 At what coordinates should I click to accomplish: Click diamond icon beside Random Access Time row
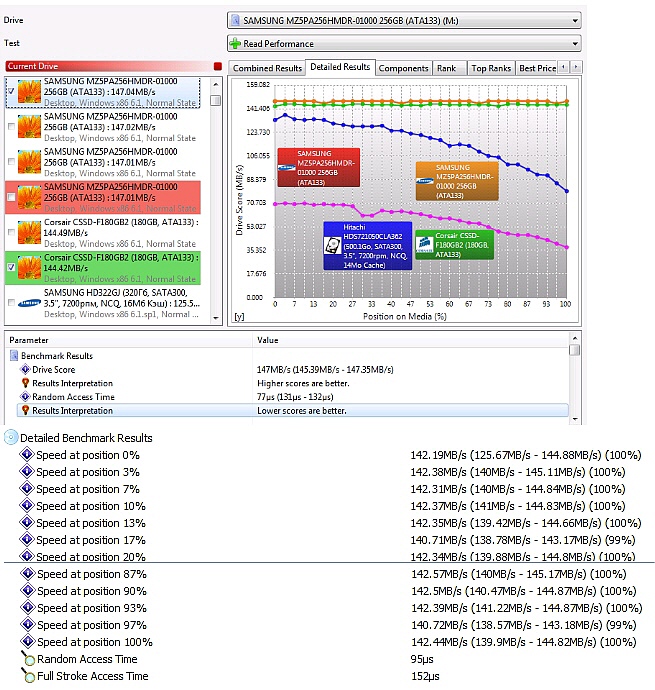25,396
